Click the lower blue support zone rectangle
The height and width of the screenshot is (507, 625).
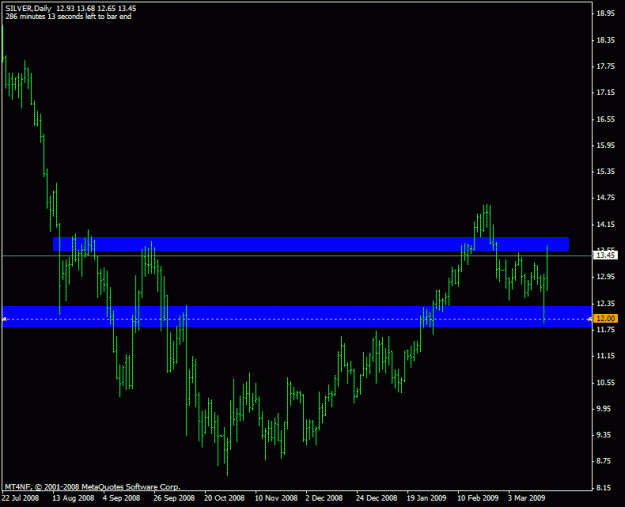(297, 316)
